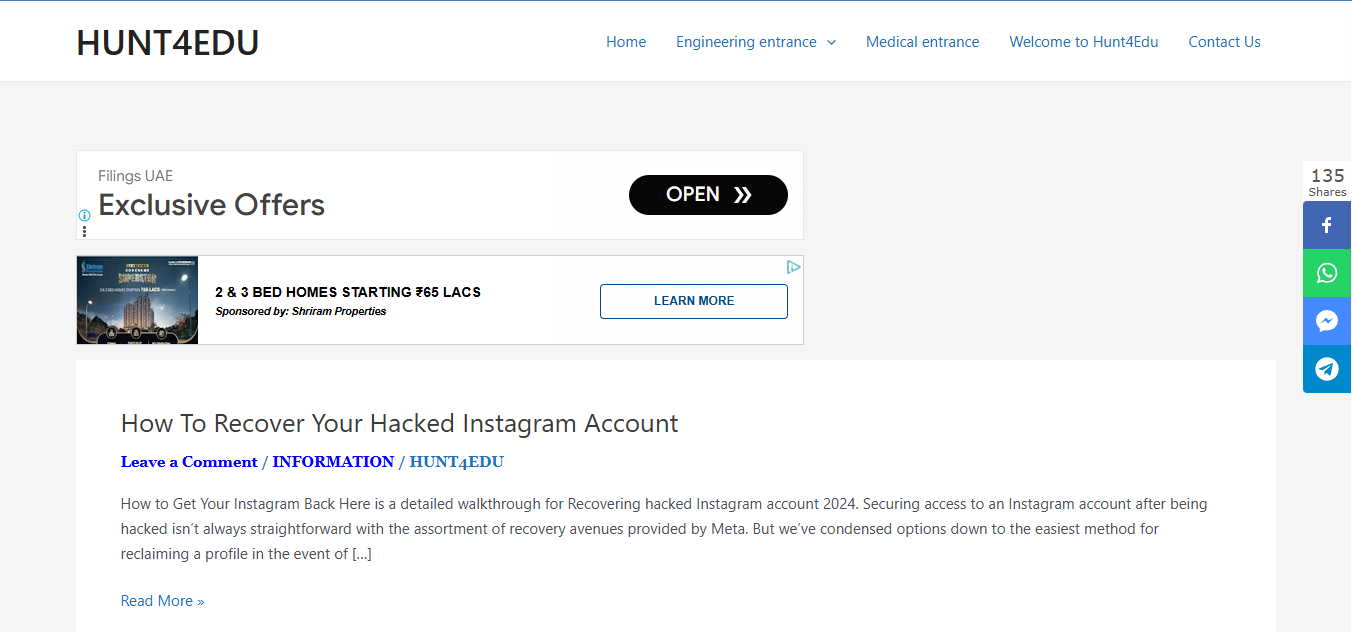This screenshot has height=632, width=1352.
Task: Share the page on Facebook
Action: tap(1327, 225)
